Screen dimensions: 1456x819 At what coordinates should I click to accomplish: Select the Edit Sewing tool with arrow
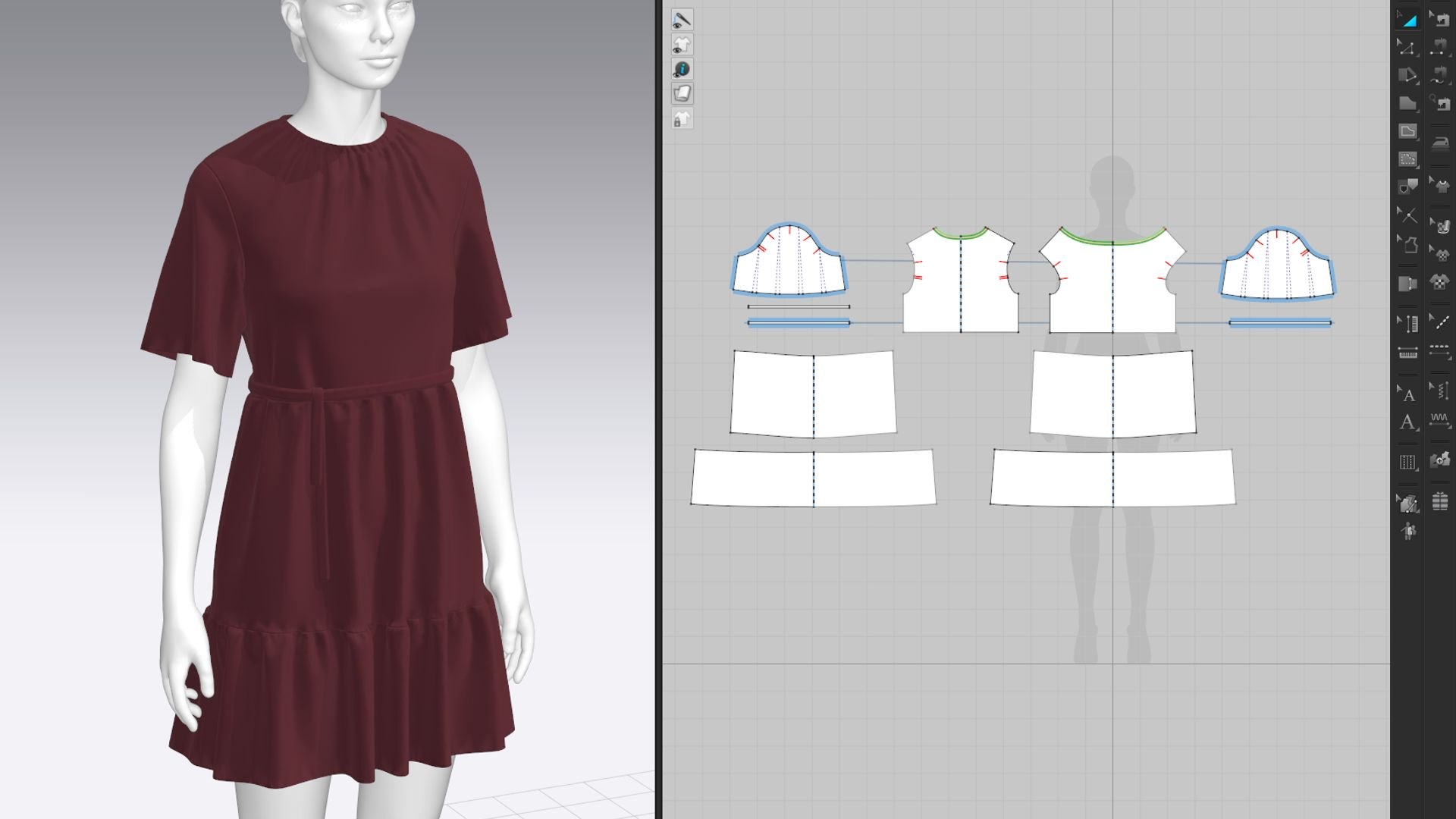1439,20
